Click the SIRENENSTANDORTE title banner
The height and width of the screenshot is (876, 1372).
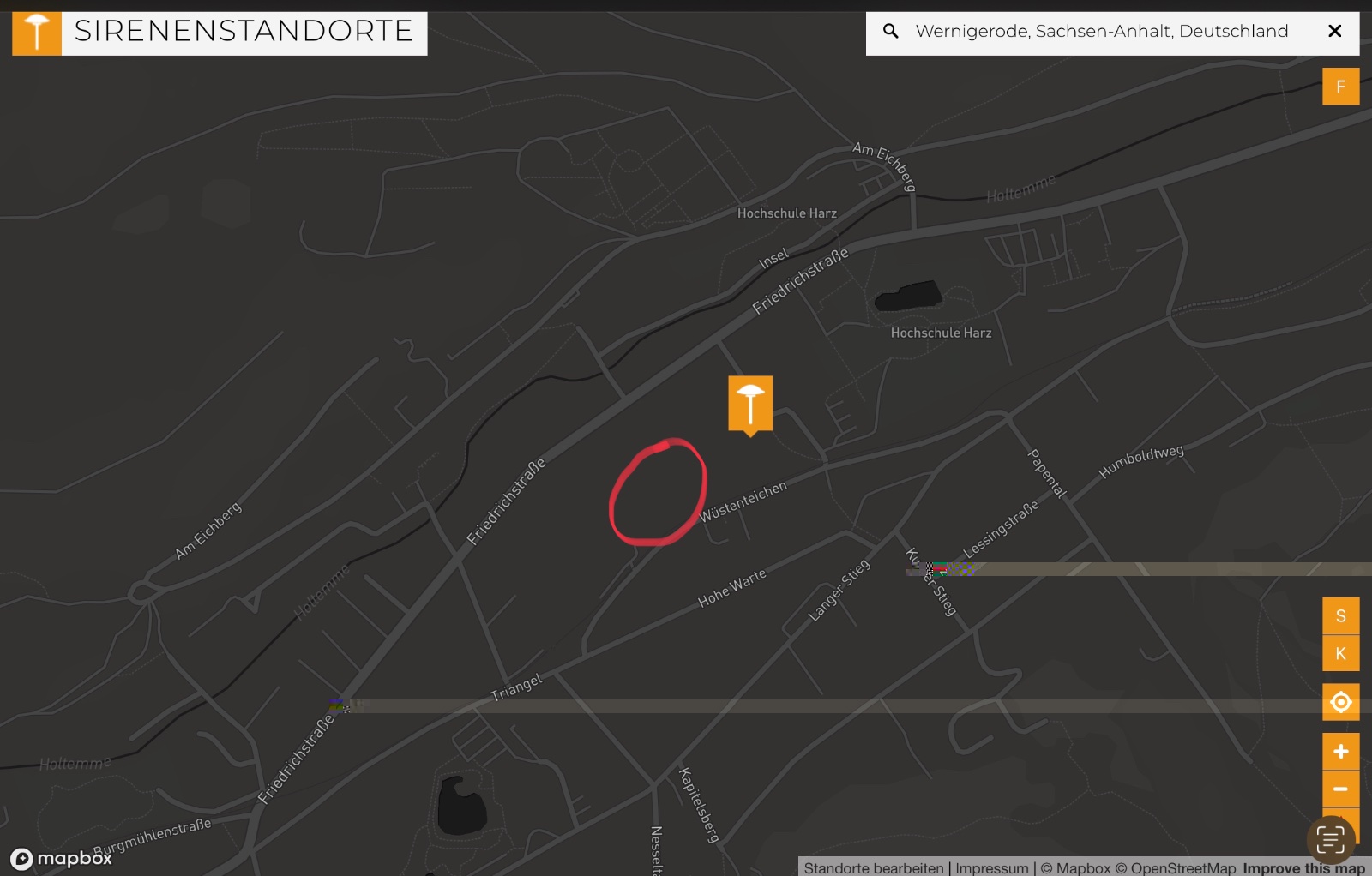[244, 32]
